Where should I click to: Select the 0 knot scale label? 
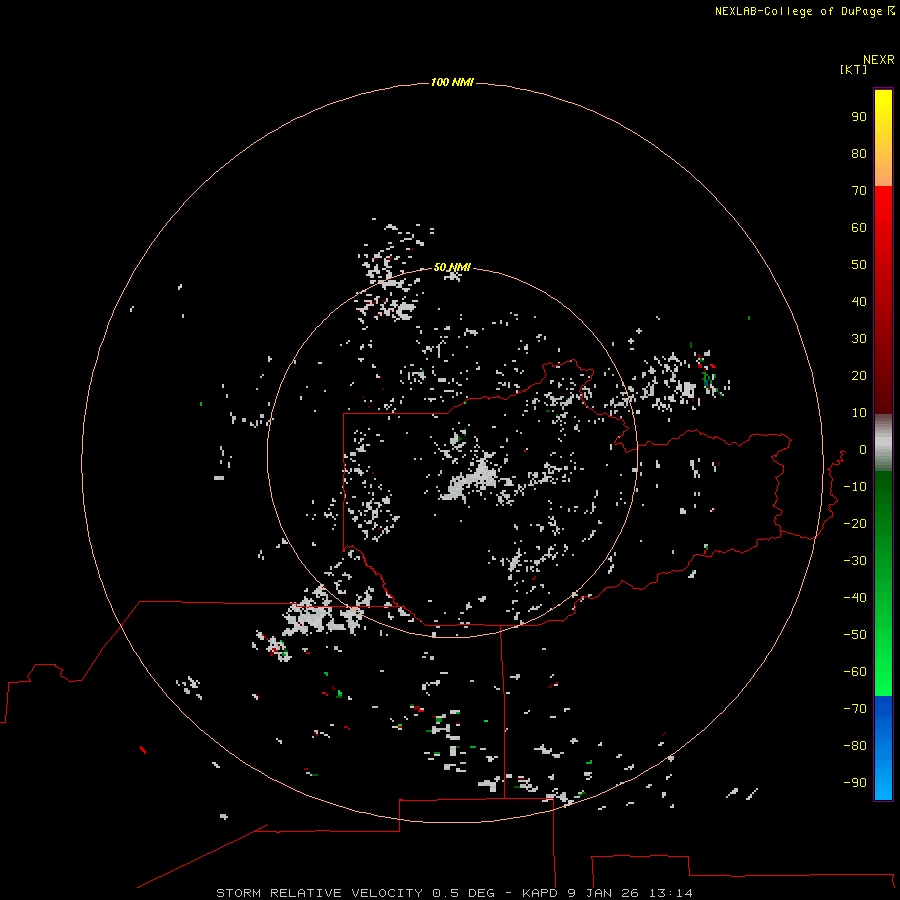[x=863, y=450]
